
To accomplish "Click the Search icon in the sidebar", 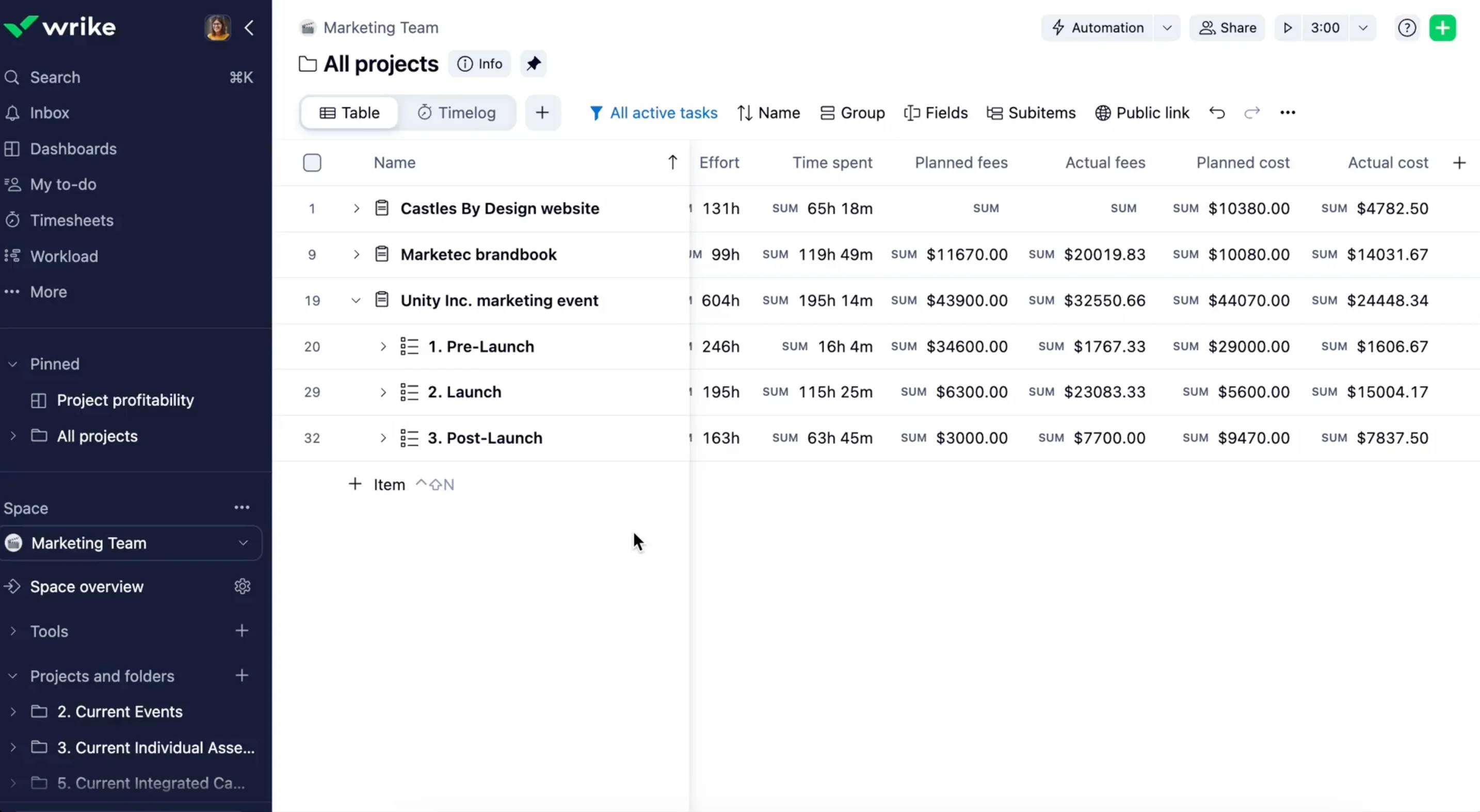I will point(12,77).
